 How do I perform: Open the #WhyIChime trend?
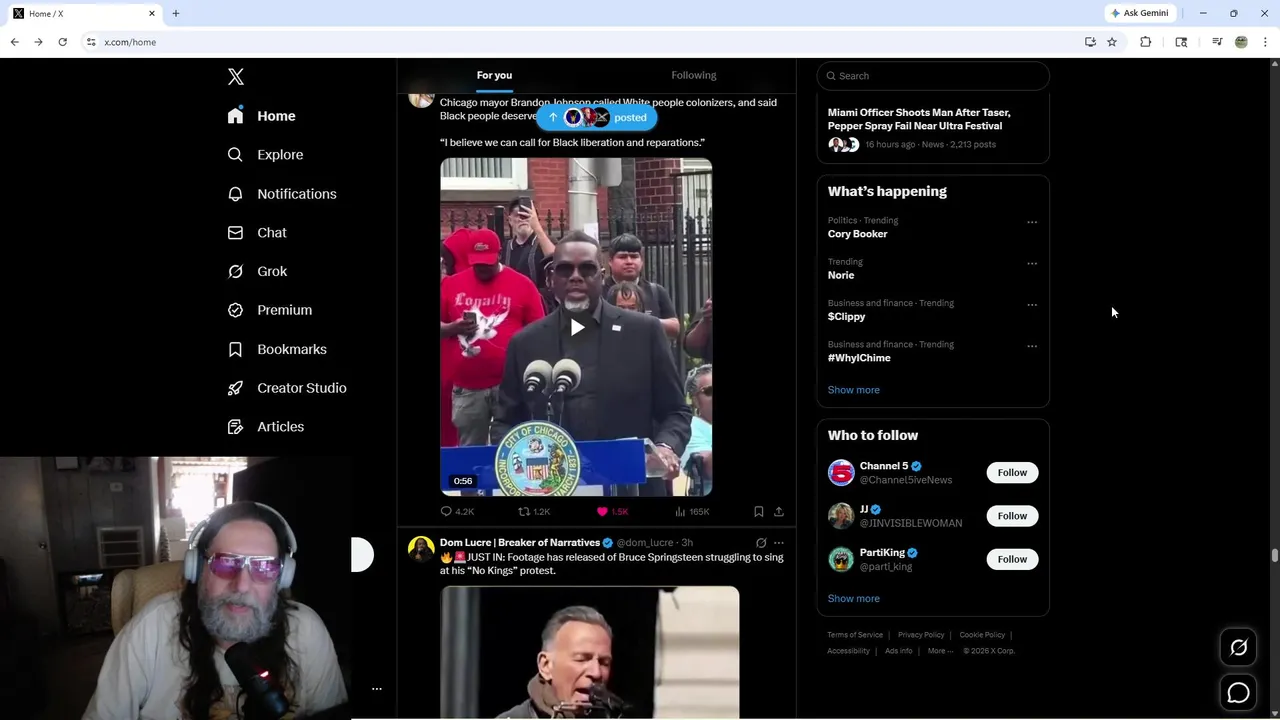tap(859, 358)
